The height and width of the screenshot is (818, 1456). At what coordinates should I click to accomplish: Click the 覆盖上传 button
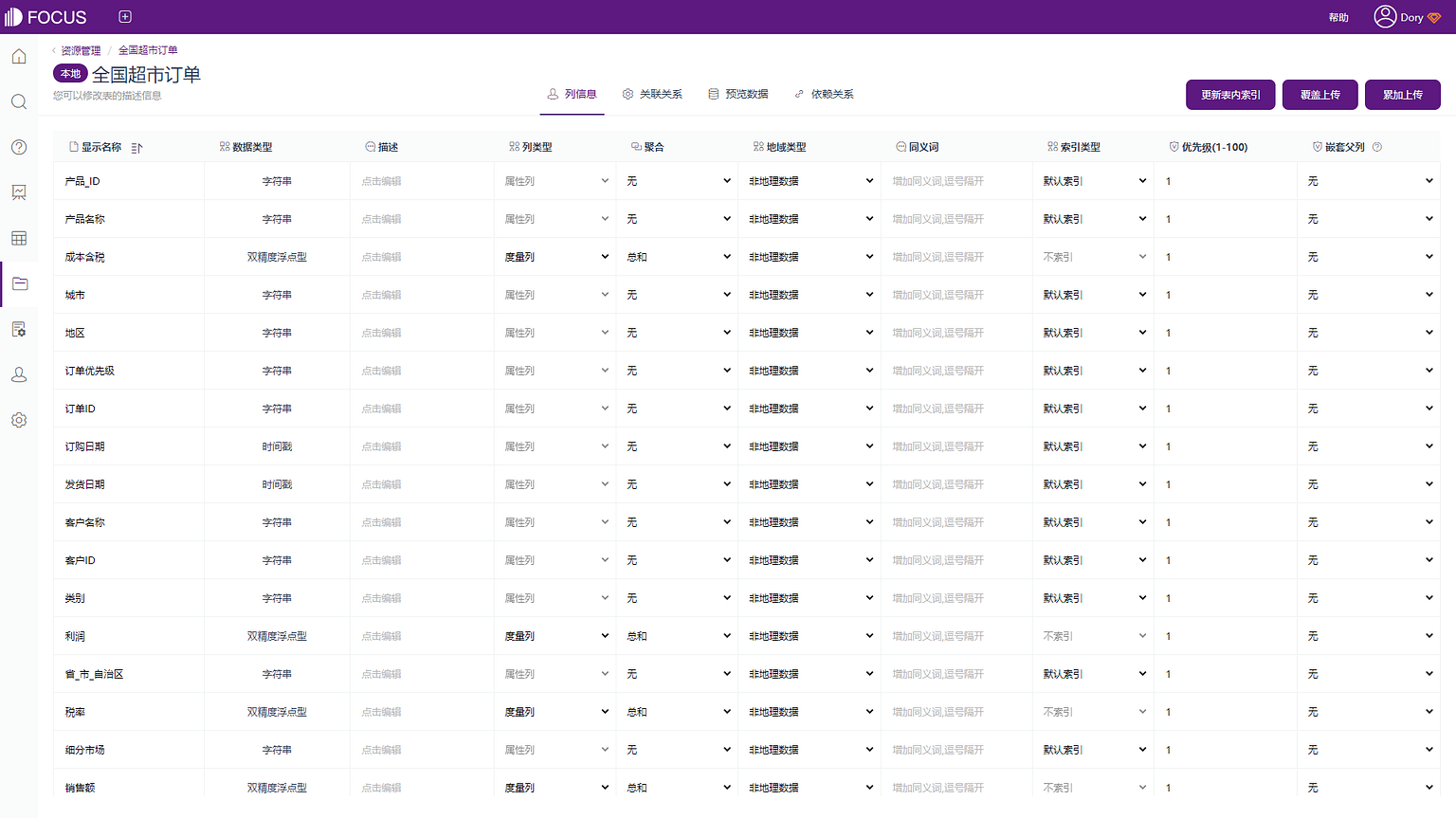tap(1319, 95)
